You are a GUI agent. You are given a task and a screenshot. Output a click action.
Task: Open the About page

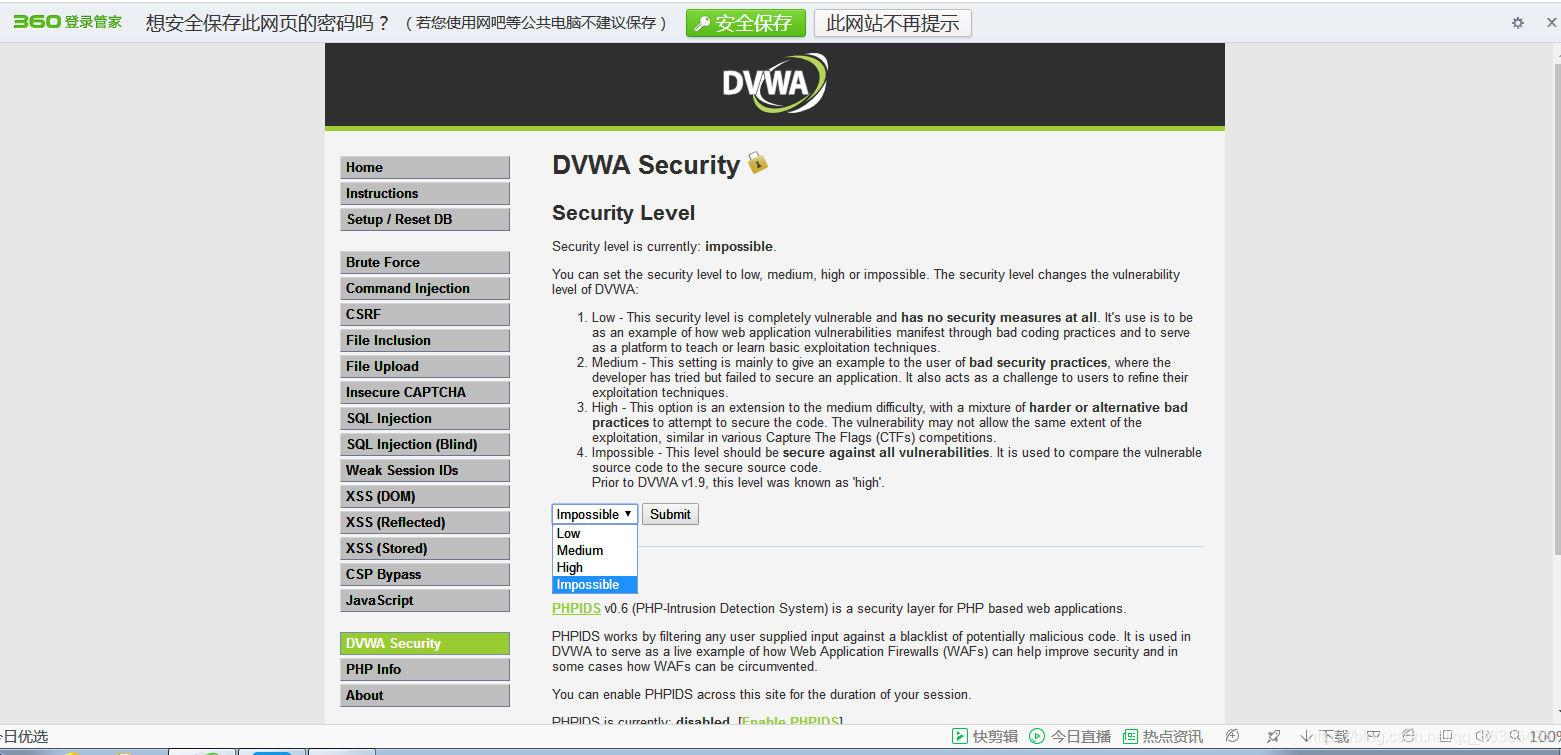point(425,695)
